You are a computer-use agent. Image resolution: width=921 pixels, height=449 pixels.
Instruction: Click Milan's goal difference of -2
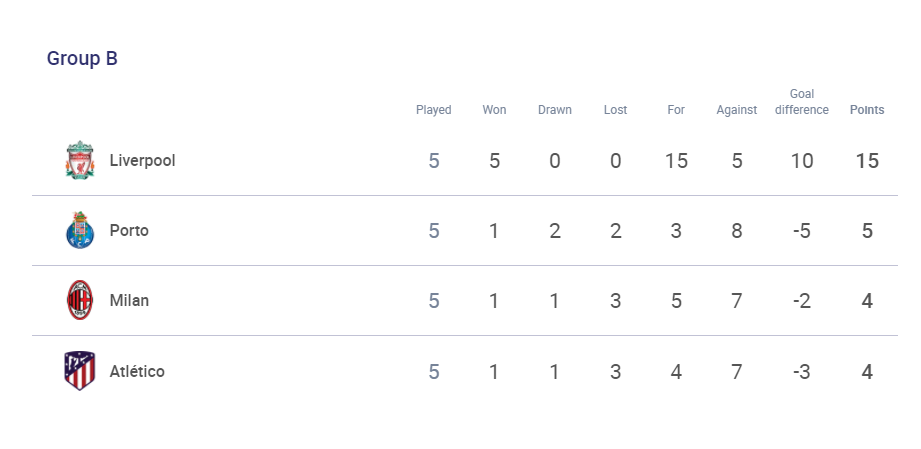click(x=802, y=301)
